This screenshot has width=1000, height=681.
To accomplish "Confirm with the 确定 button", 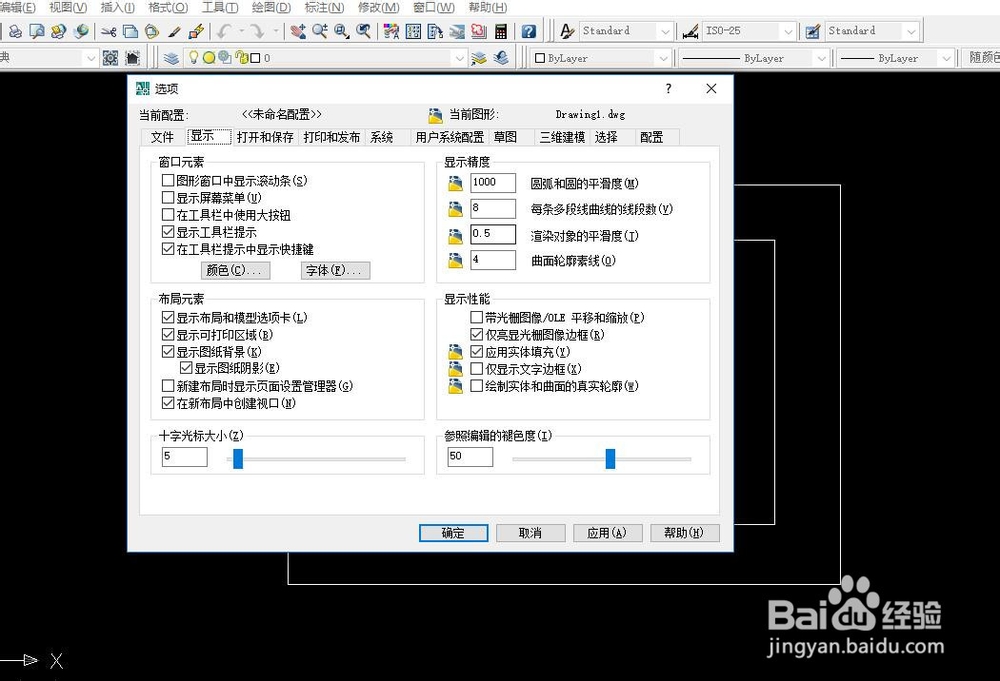I will click(x=453, y=533).
